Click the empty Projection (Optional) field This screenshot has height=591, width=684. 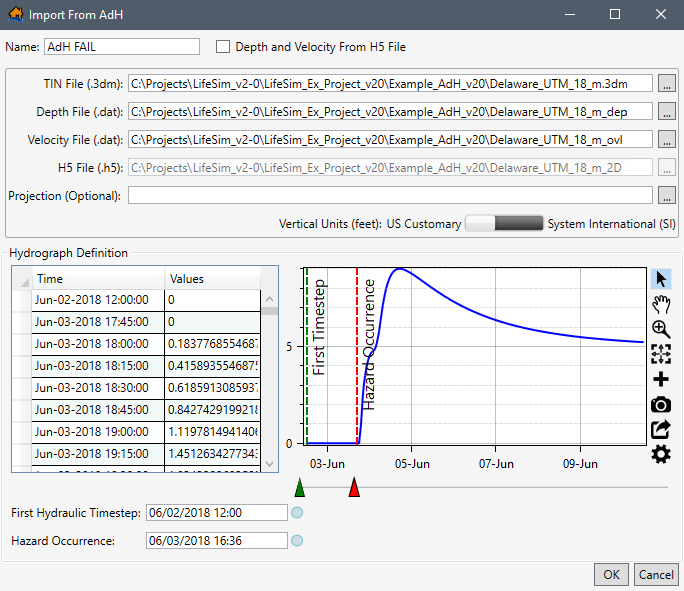390,195
